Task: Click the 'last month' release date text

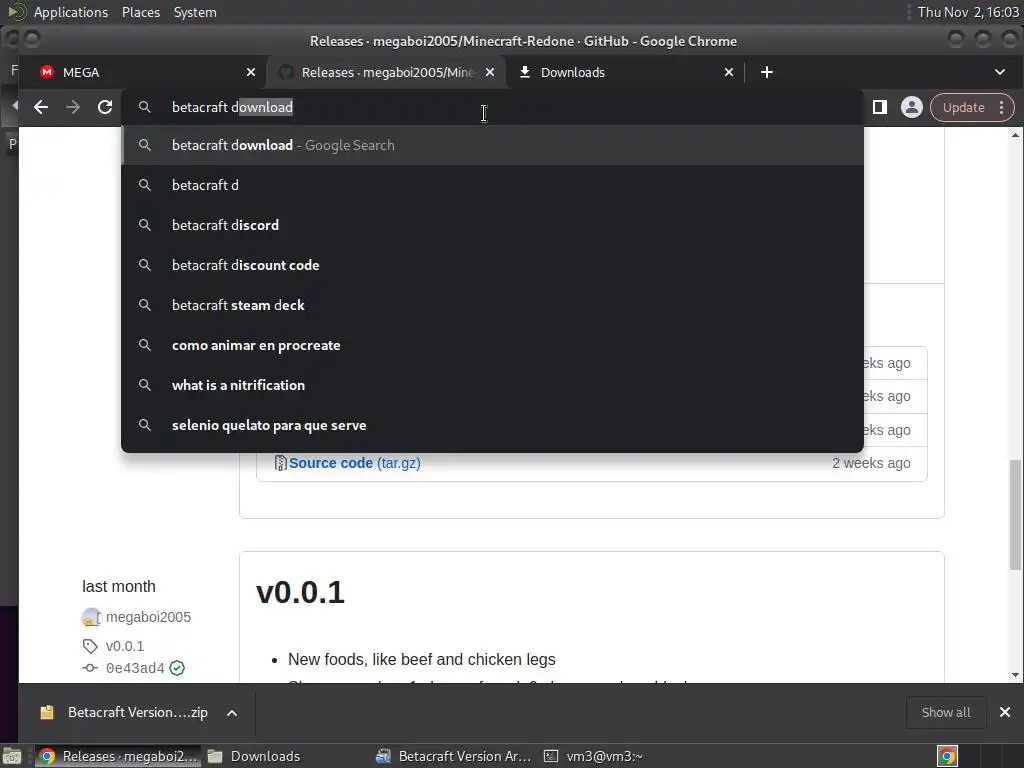Action: [119, 586]
